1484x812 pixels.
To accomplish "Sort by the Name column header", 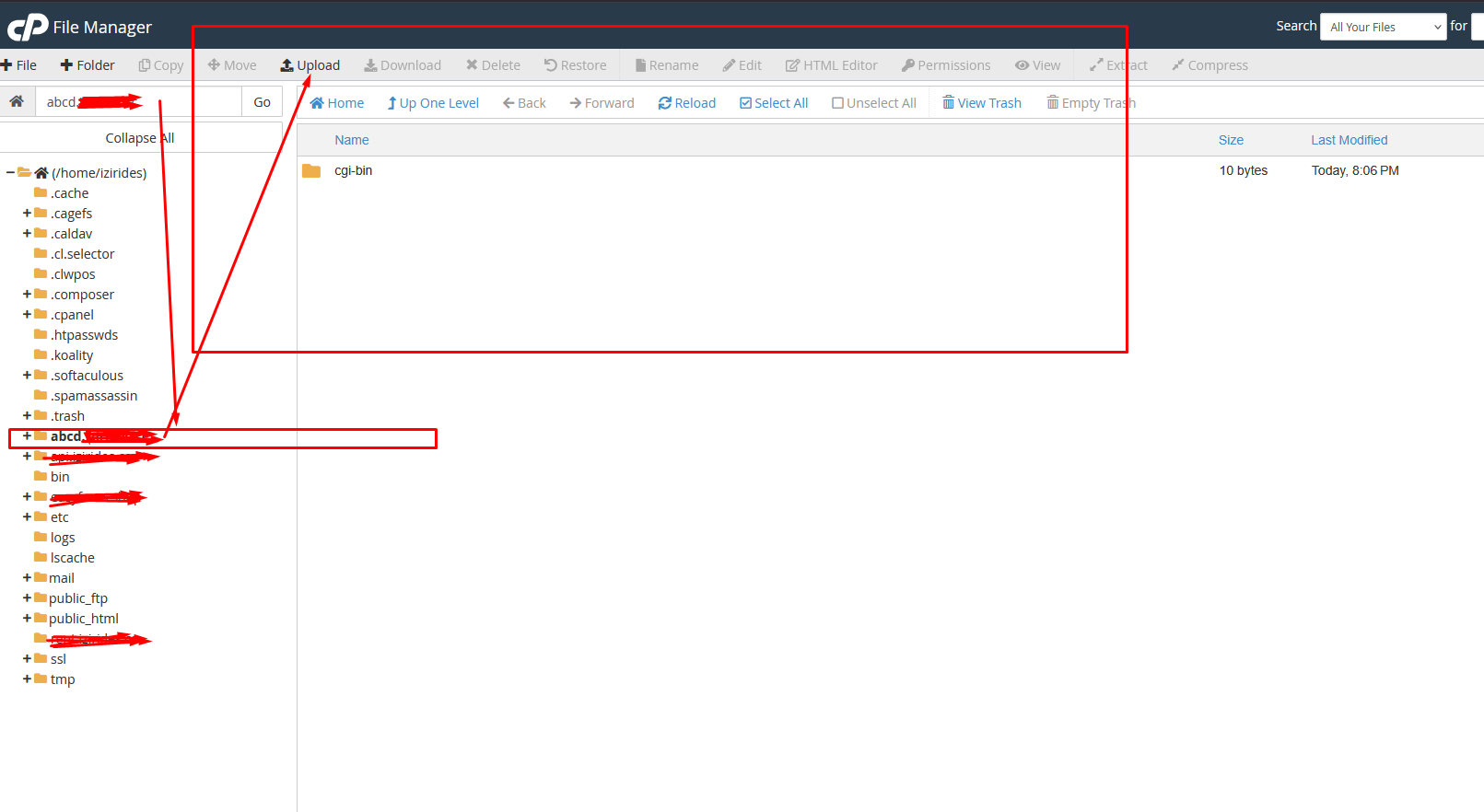I will tap(351, 140).
